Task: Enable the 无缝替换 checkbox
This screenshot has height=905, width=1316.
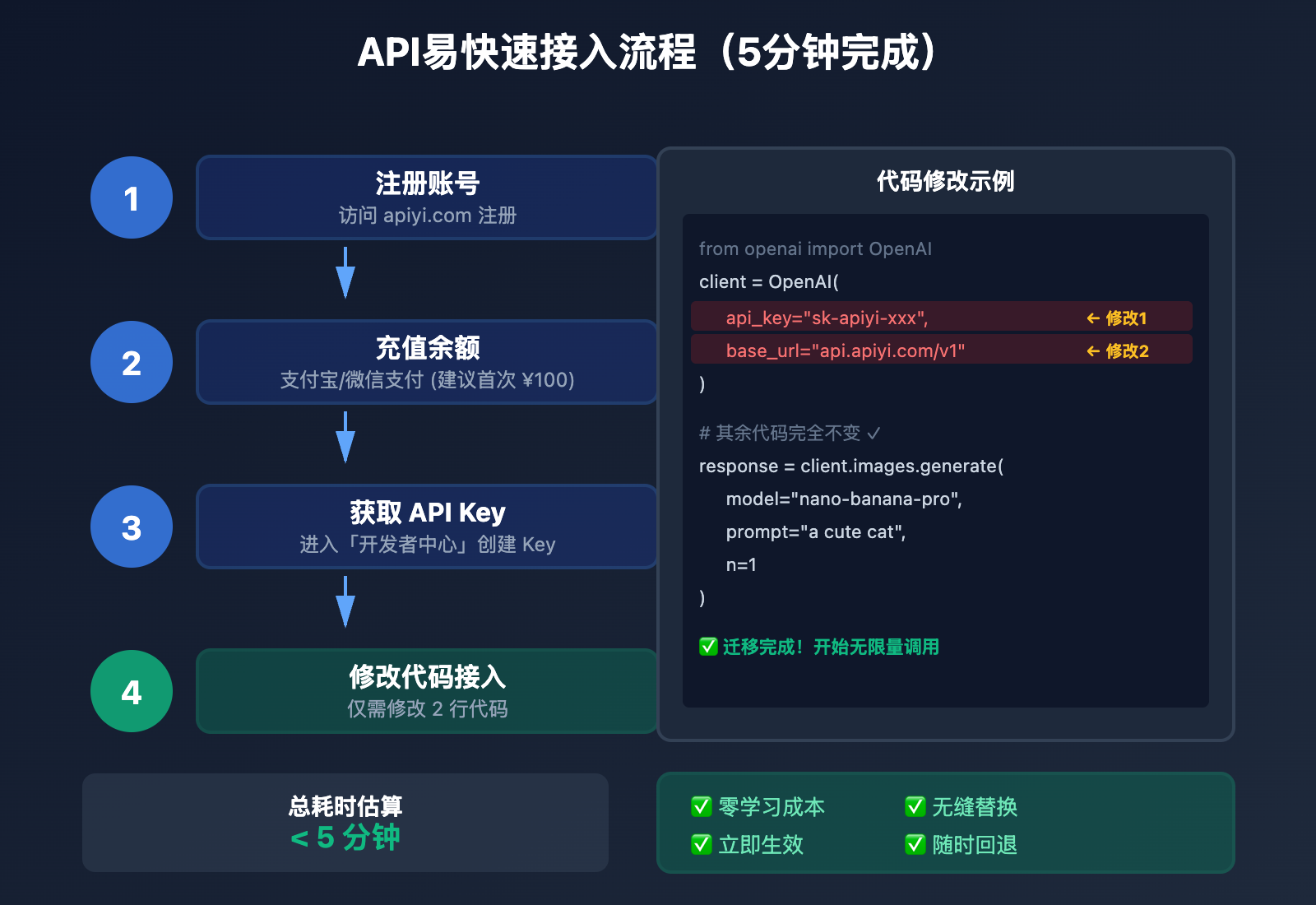Action: click(914, 807)
